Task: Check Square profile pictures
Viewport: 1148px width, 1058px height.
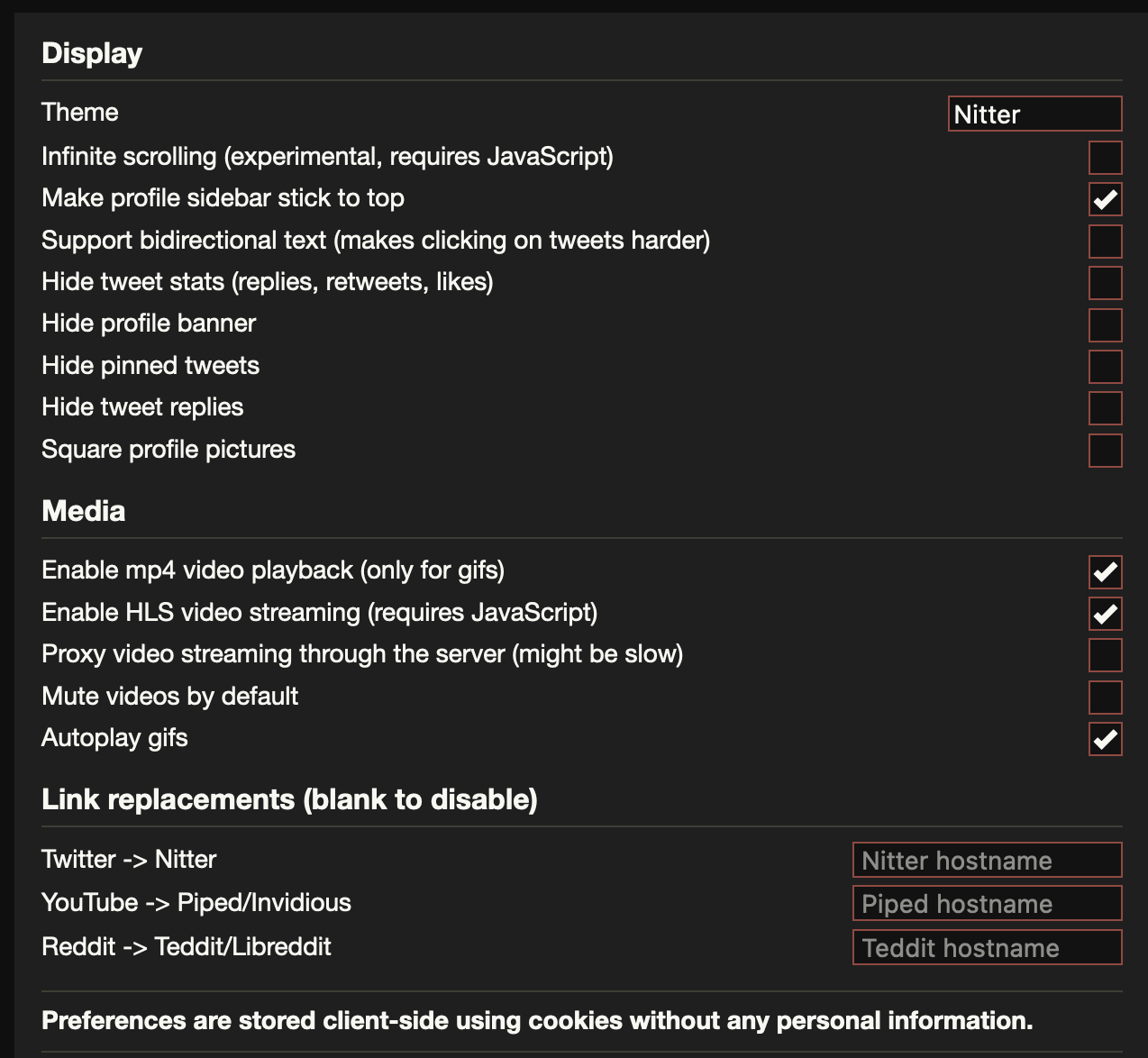Action: [x=1105, y=450]
